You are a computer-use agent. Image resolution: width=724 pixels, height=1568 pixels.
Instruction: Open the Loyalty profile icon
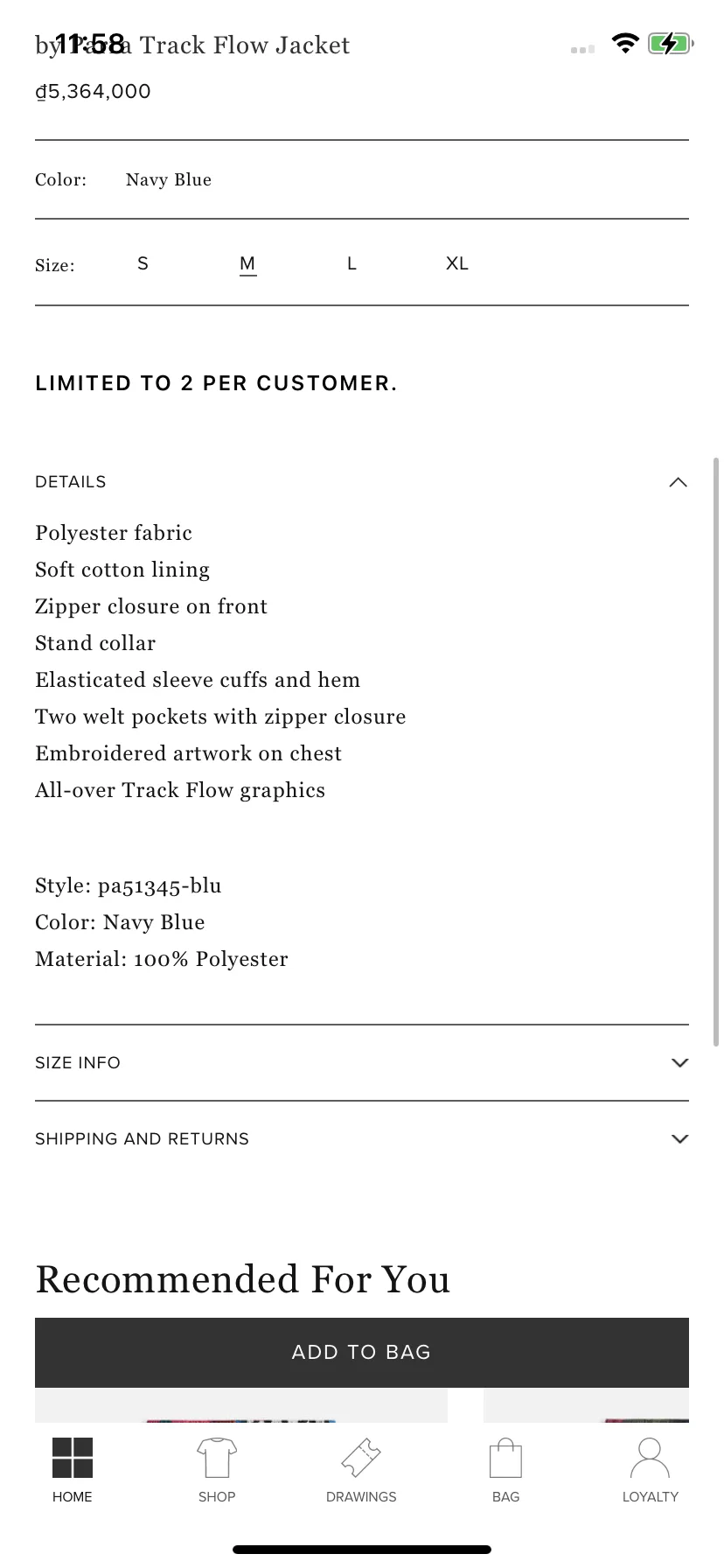pyautogui.click(x=650, y=1458)
